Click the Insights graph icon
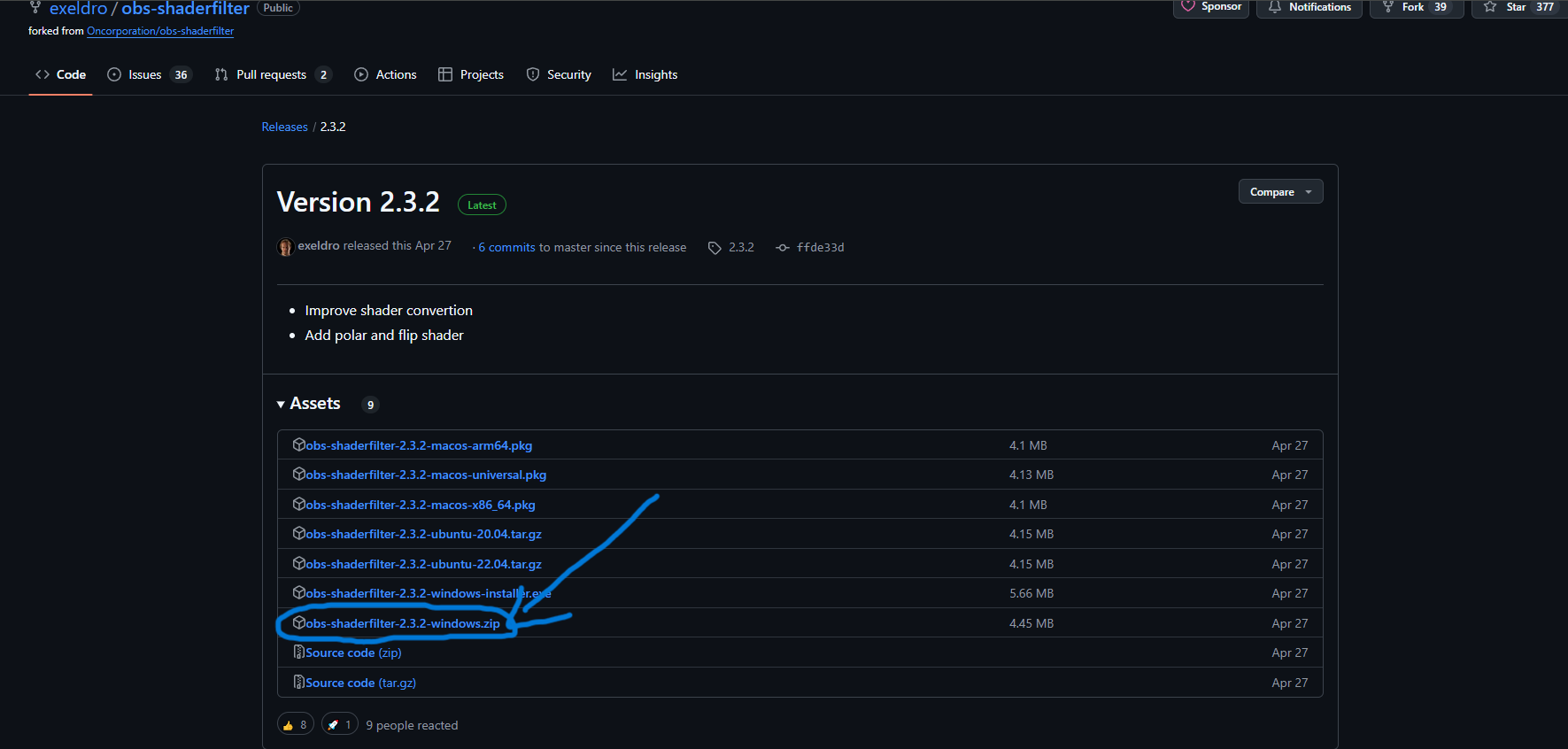 click(620, 74)
